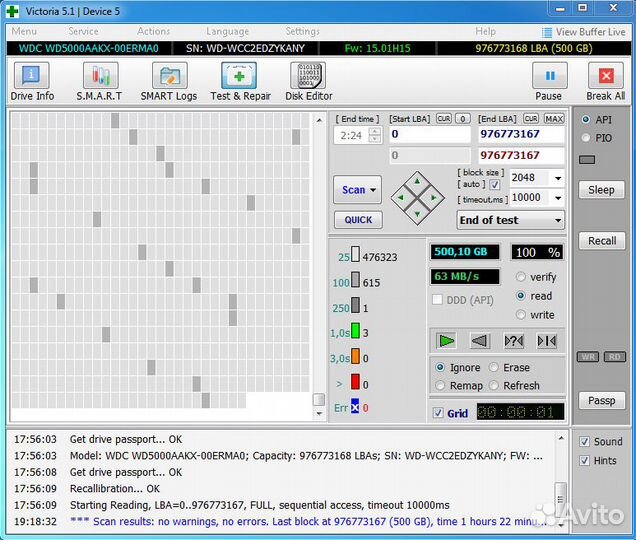
Task: Switch to Test & Repair section
Action: click(x=240, y=82)
